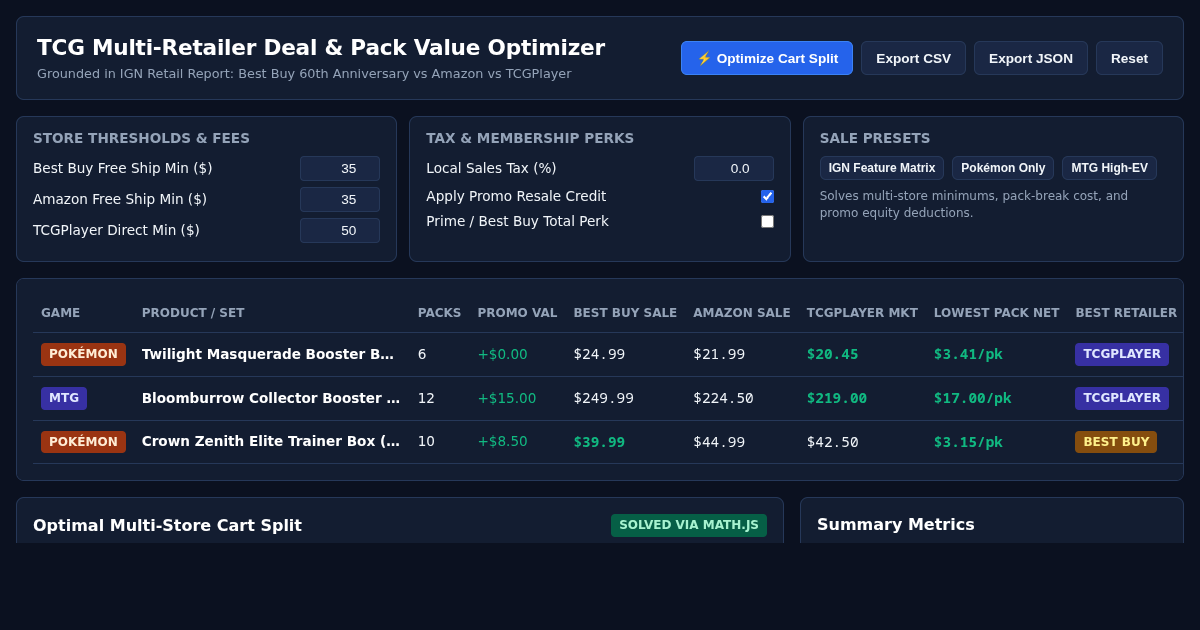Viewport: 1200px width, 630px height.
Task: Click the $39.99 Best Buy price
Action: (x=599, y=441)
